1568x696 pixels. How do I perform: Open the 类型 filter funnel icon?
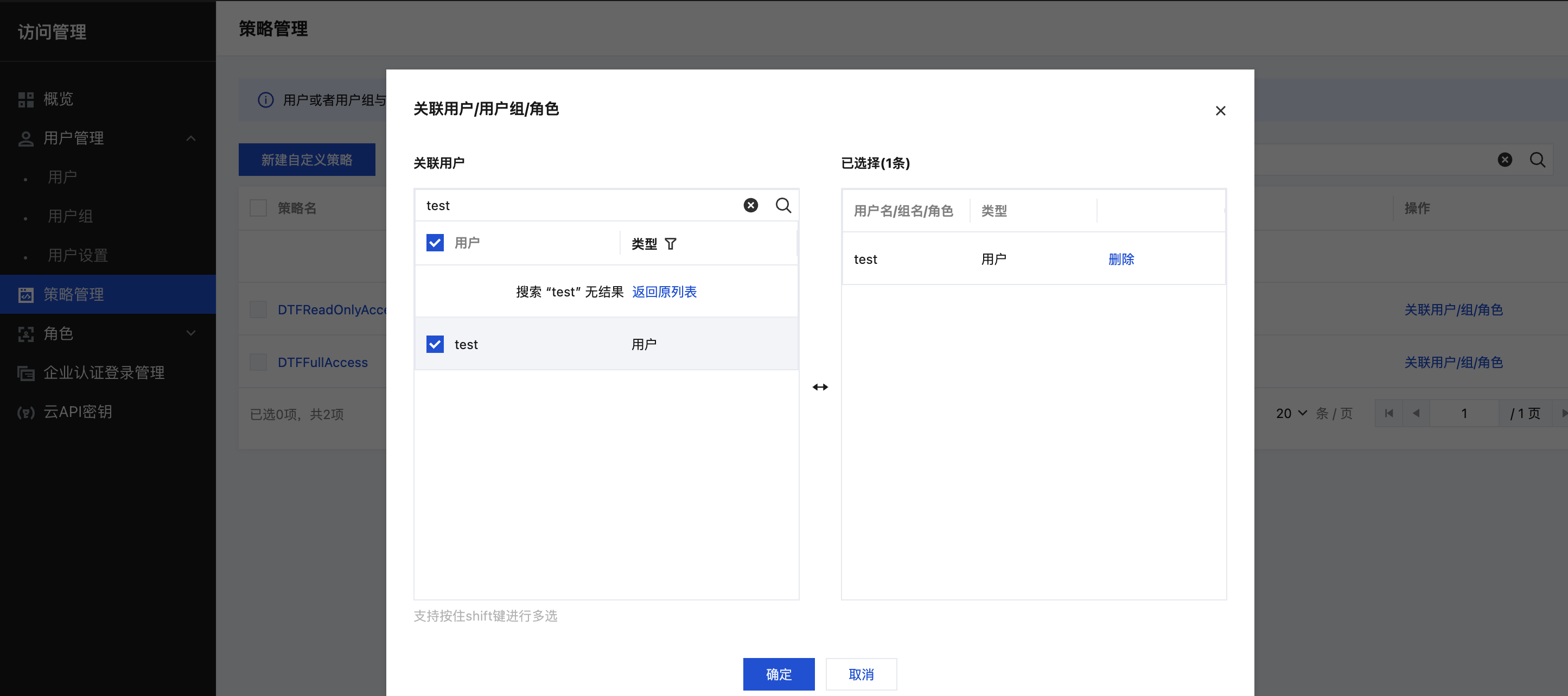click(670, 244)
